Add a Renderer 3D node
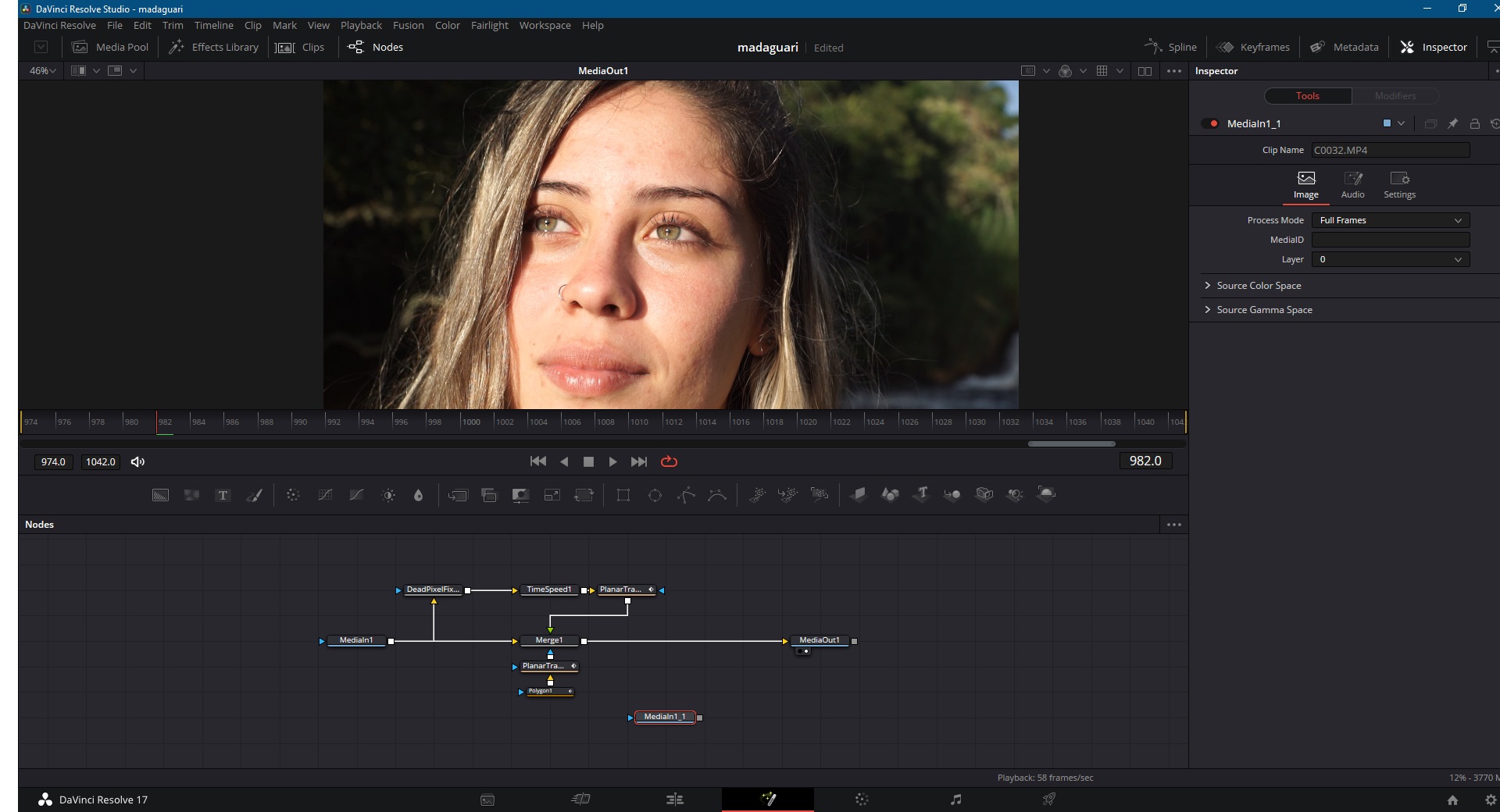This screenshot has width=1500, height=812. (1046, 493)
